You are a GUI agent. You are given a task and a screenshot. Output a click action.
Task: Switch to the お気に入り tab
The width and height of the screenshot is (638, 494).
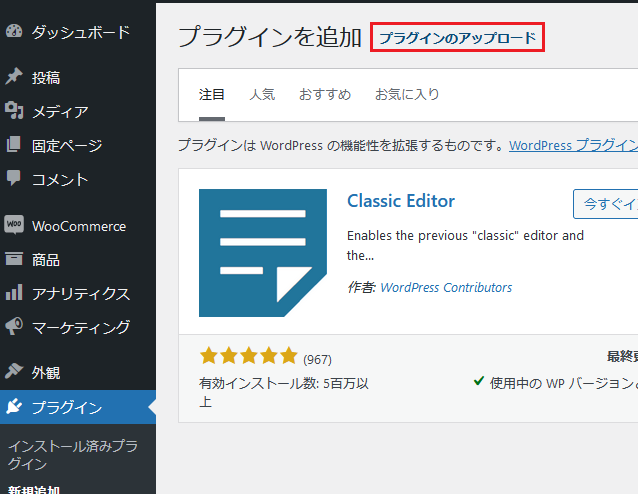pyautogui.click(x=407, y=94)
